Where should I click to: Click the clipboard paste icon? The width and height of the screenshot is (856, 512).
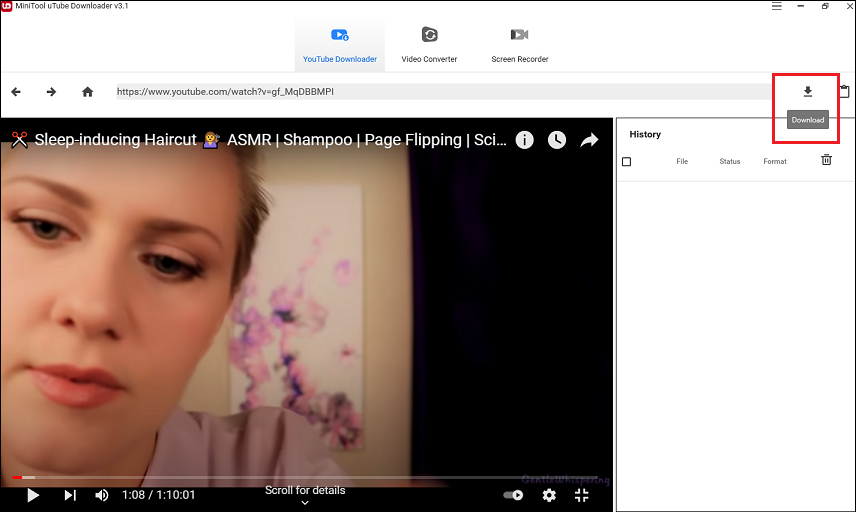pyautogui.click(x=845, y=91)
